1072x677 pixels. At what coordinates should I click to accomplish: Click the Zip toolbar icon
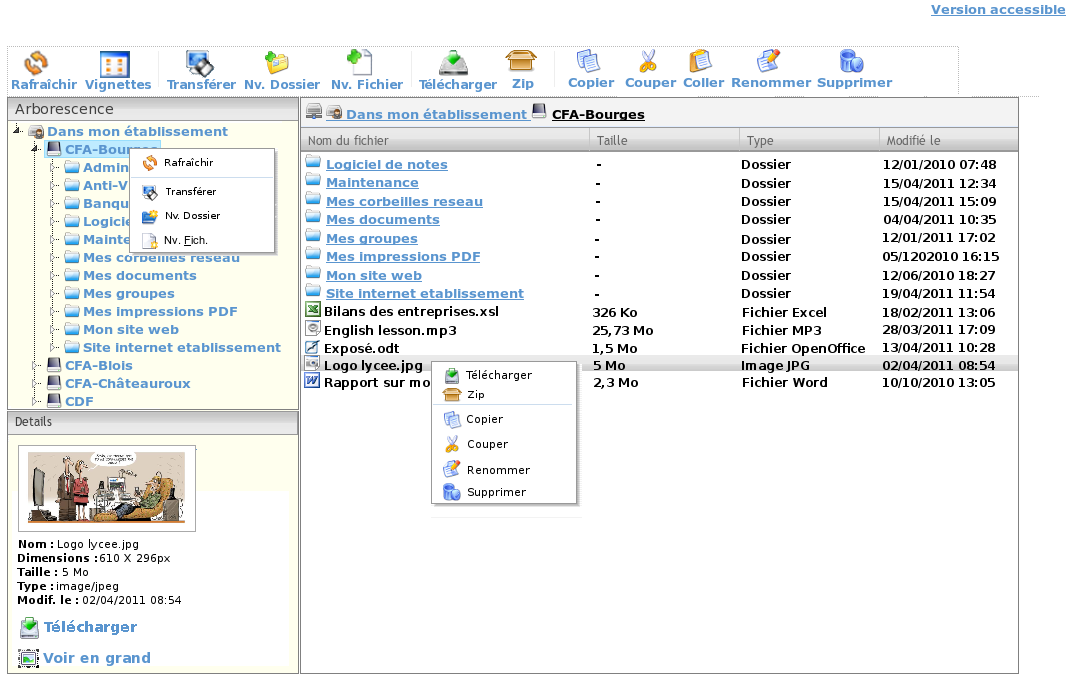click(521, 63)
